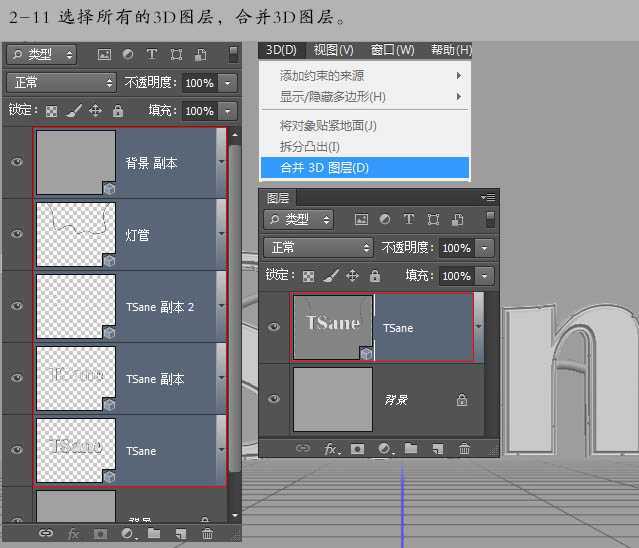Screen dimensions: 639x548
Task: Click pixel layer filter icon in left panel
Action: 104,55
